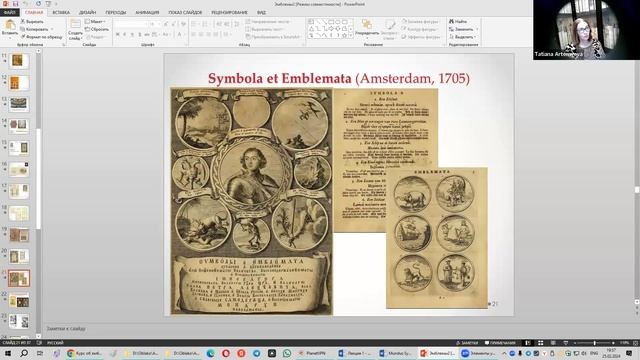The image size is (640, 360).
Task: Click Найти (Find) in editing group
Action: (458, 21)
